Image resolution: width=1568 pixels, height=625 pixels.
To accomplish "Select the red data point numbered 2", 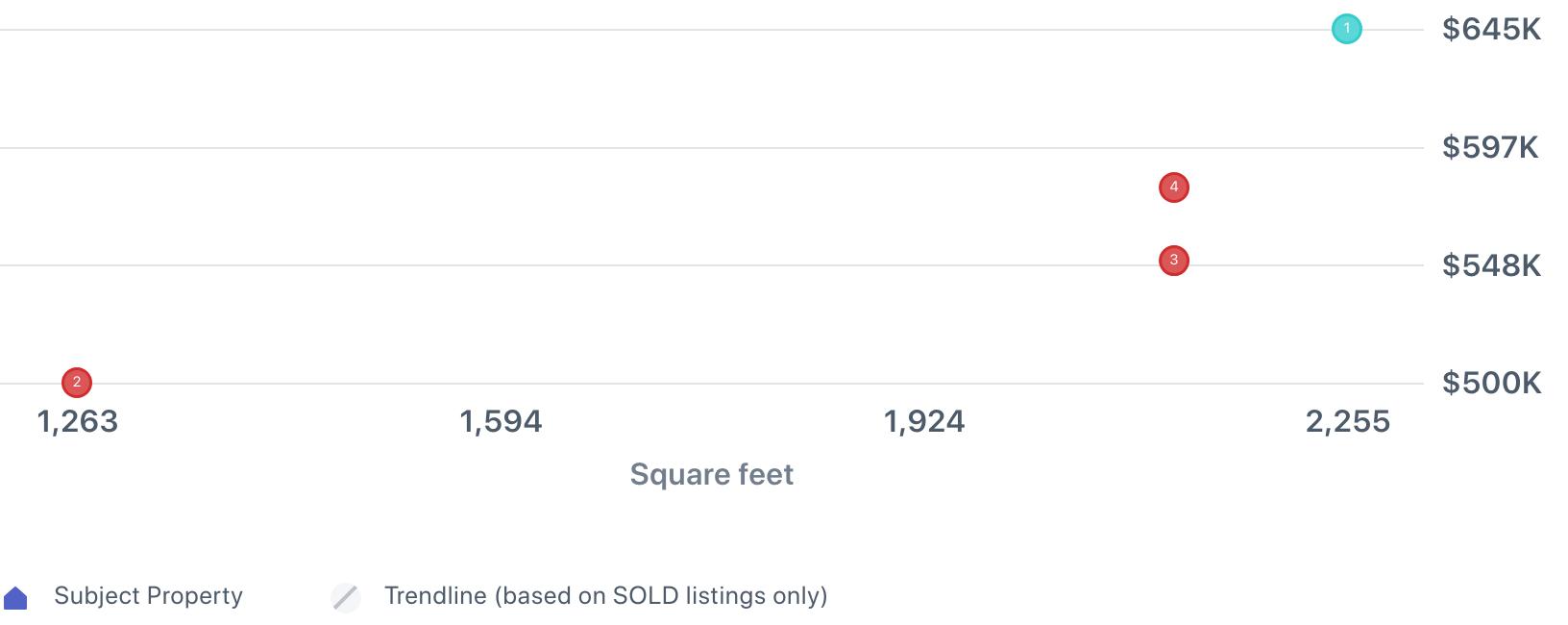I will pyautogui.click(x=77, y=383).
